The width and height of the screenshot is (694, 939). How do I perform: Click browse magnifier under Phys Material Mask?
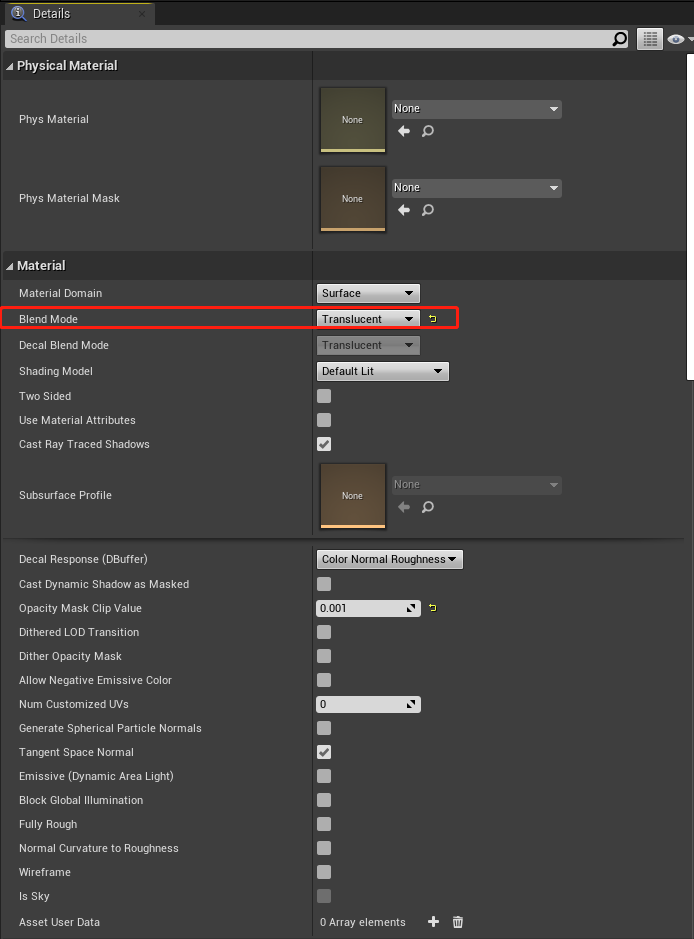[x=427, y=210]
